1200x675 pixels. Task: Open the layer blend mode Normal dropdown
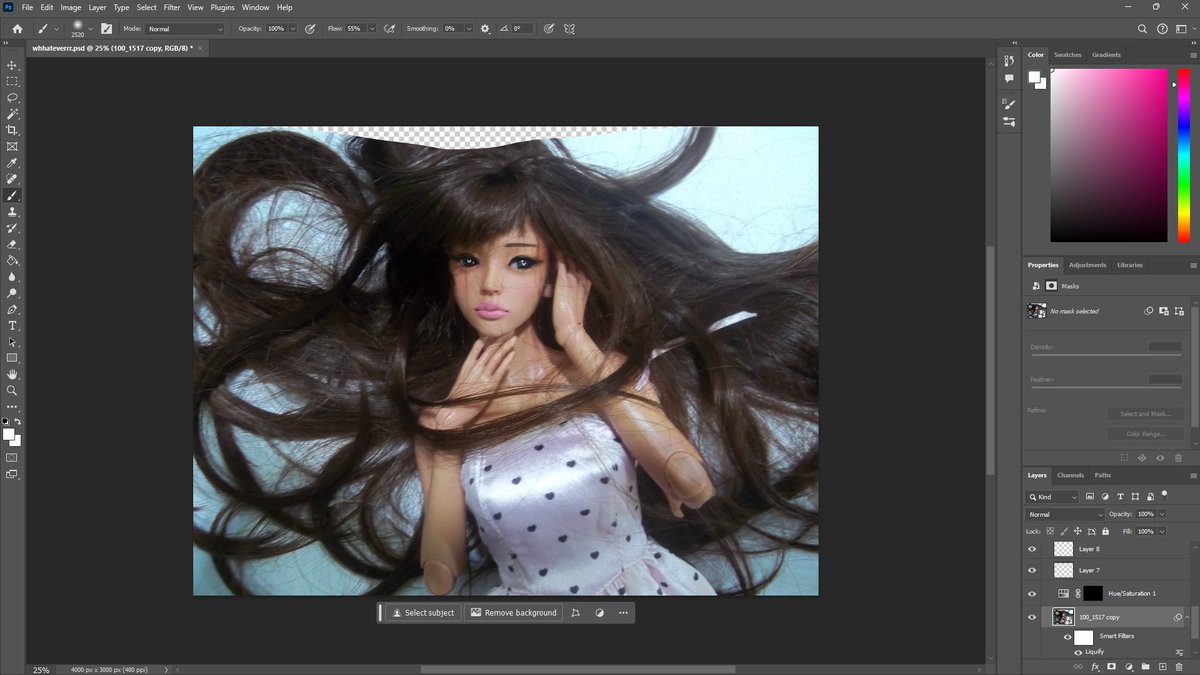pos(1062,514)
